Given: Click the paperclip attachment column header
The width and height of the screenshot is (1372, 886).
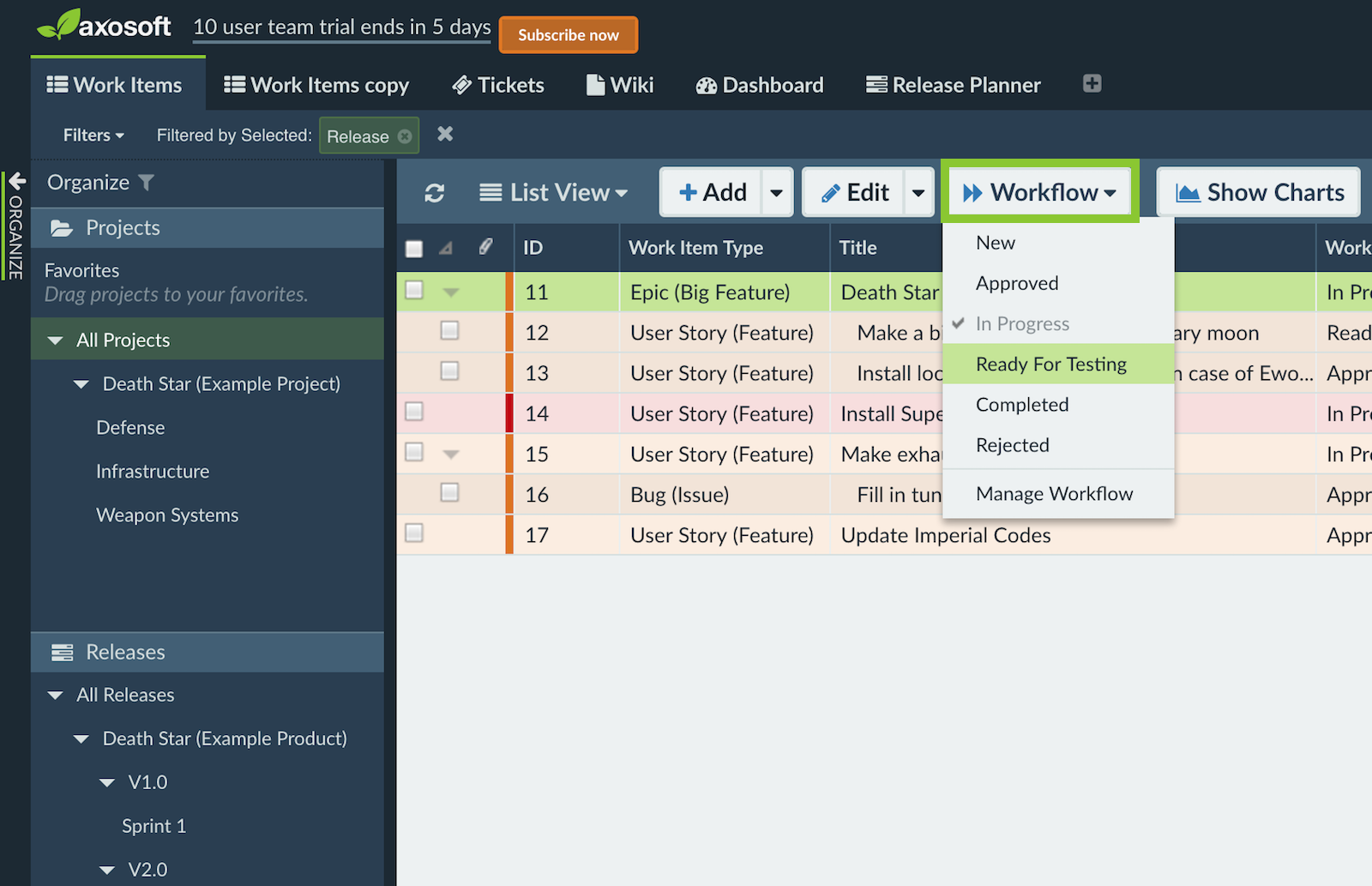Looking at the screenshot, I should [486, 247].
